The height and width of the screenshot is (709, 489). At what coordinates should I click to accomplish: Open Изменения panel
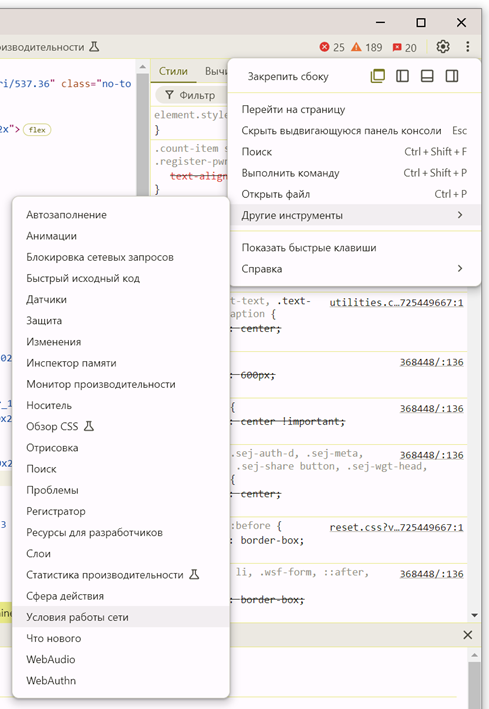click(121, 342)
